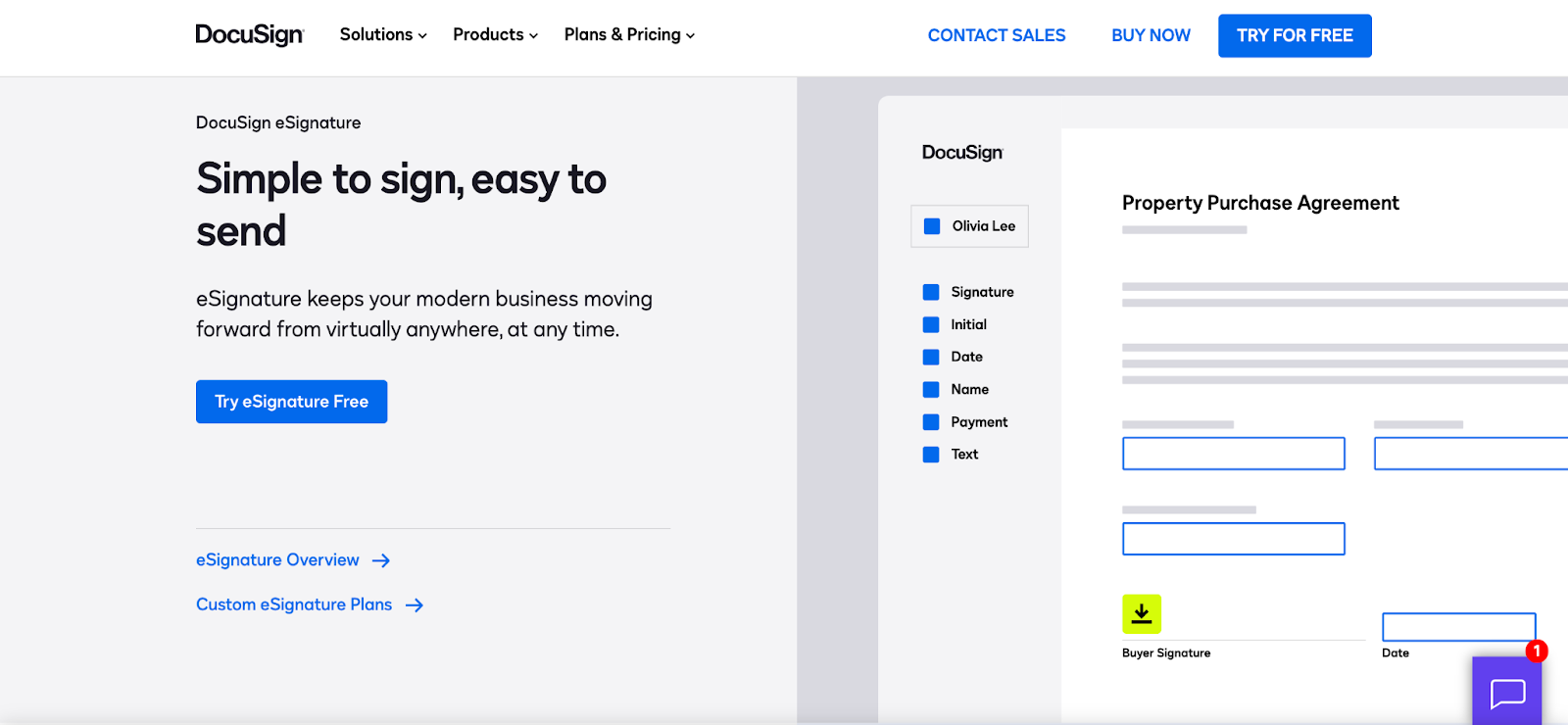Click the Property Purchase Agreement title
1568x725 pixels.
tap(1260, 203)
